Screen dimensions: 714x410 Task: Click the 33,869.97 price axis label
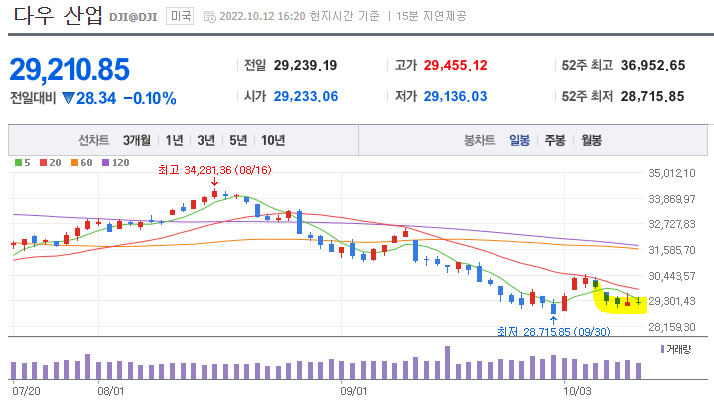[x=672, y=199]
